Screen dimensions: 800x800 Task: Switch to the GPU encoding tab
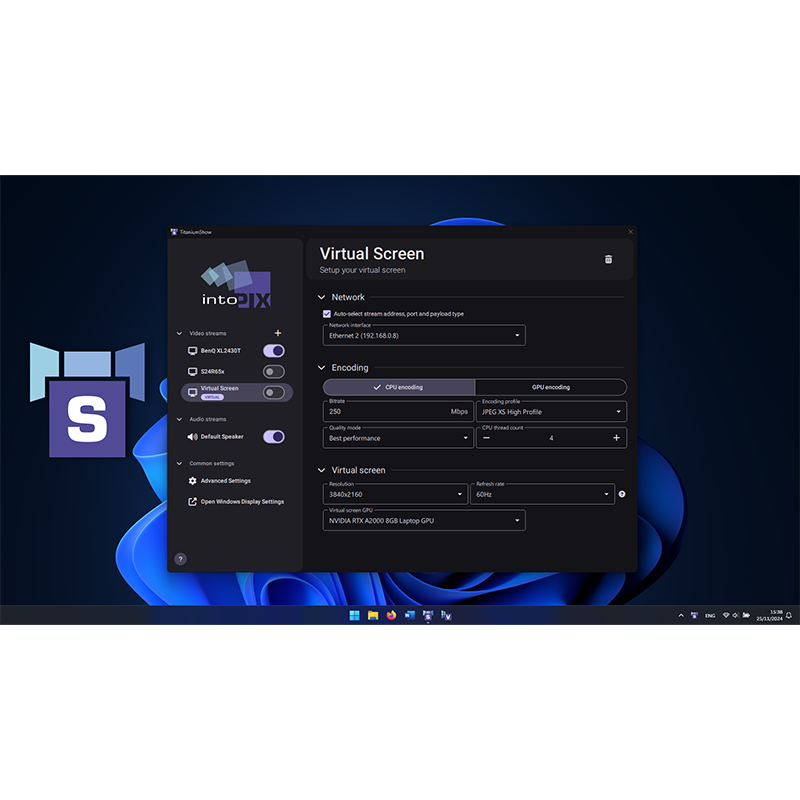pyautogui.click(x=550, y=387)
